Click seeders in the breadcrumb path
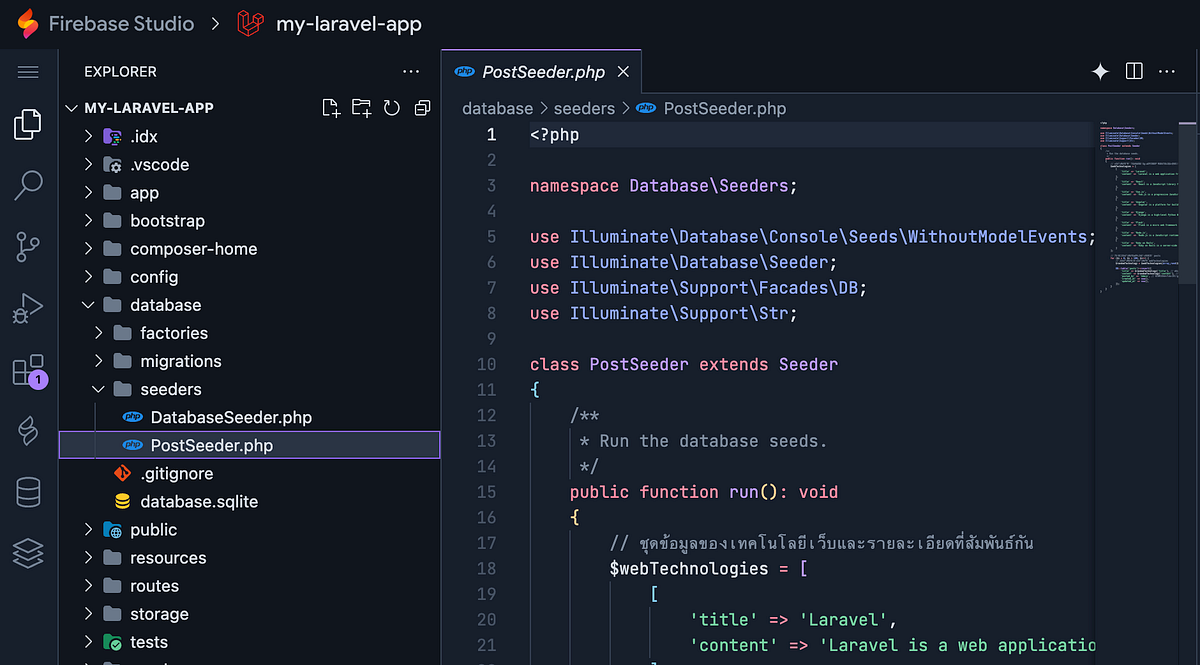 click(584, 107)
